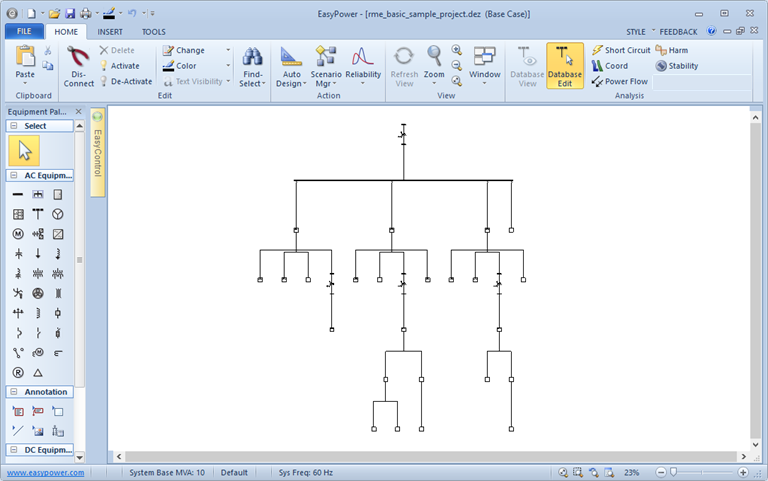Toggle Database Edit mode
This screenshot has width=768, height=481.
[565, 66]
